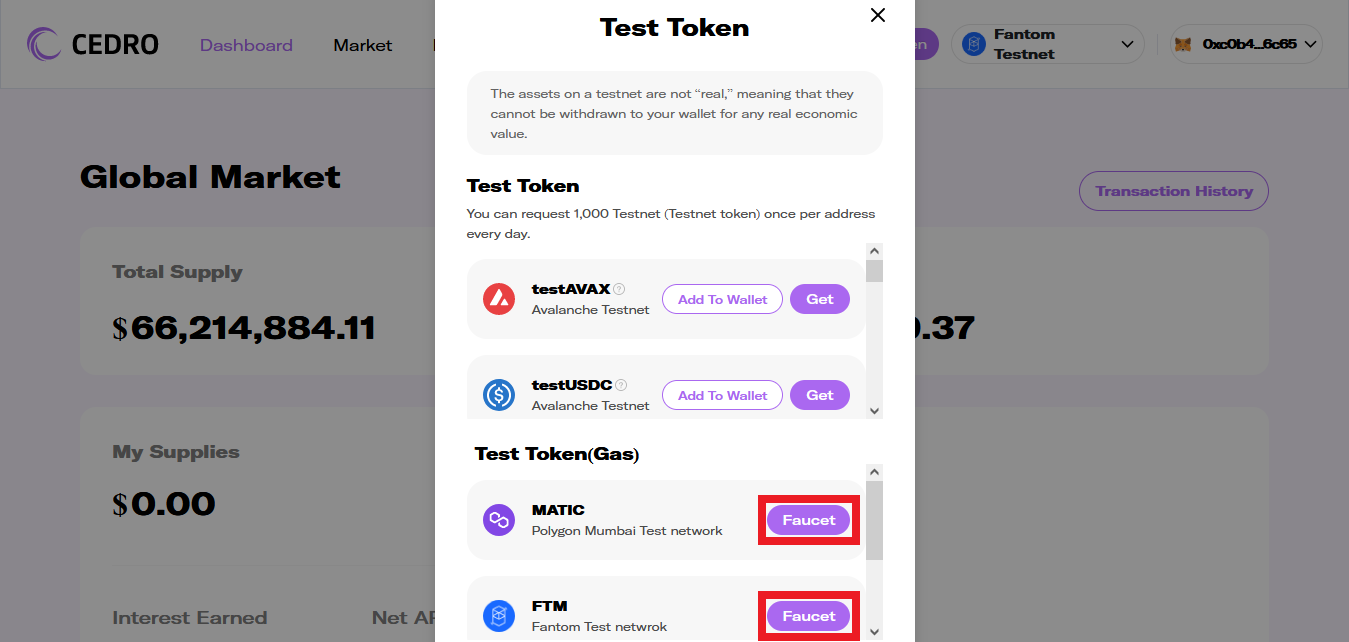Screen dimensions: 1349x642
Task: Click the FTM Fantom token icon
Action: pos(499,616)
